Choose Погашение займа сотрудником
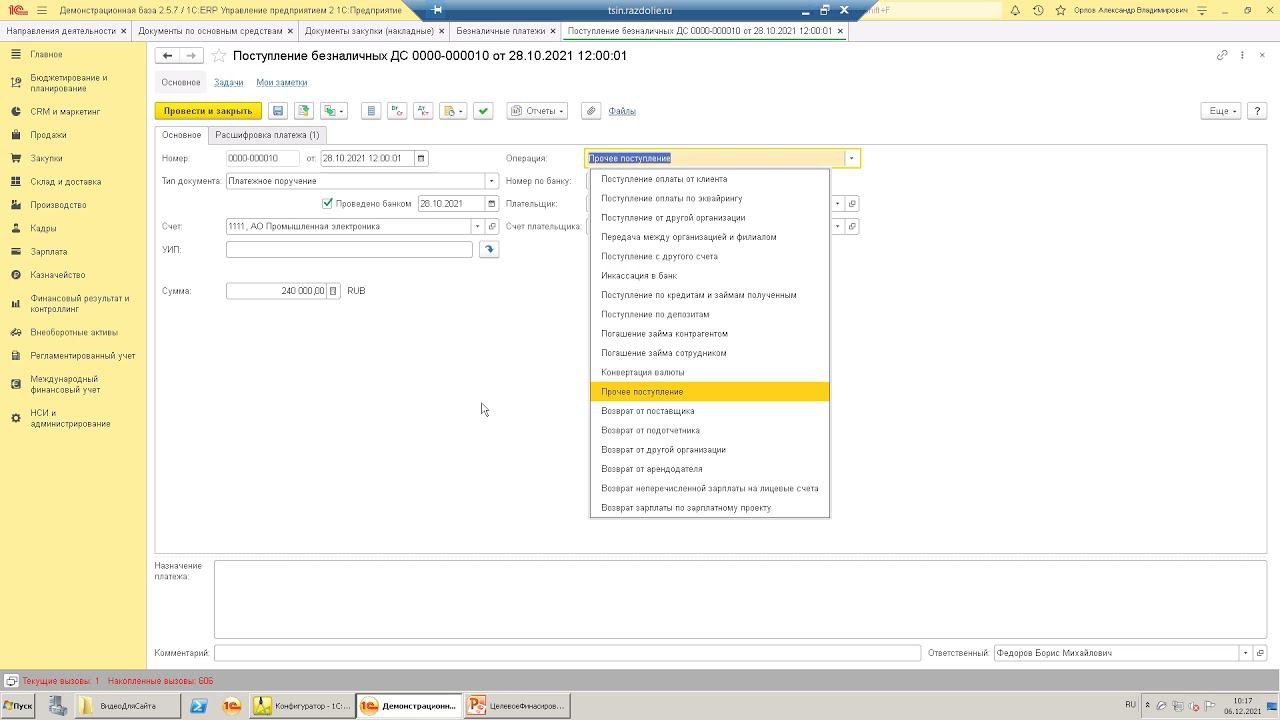 tap(710, 353)
